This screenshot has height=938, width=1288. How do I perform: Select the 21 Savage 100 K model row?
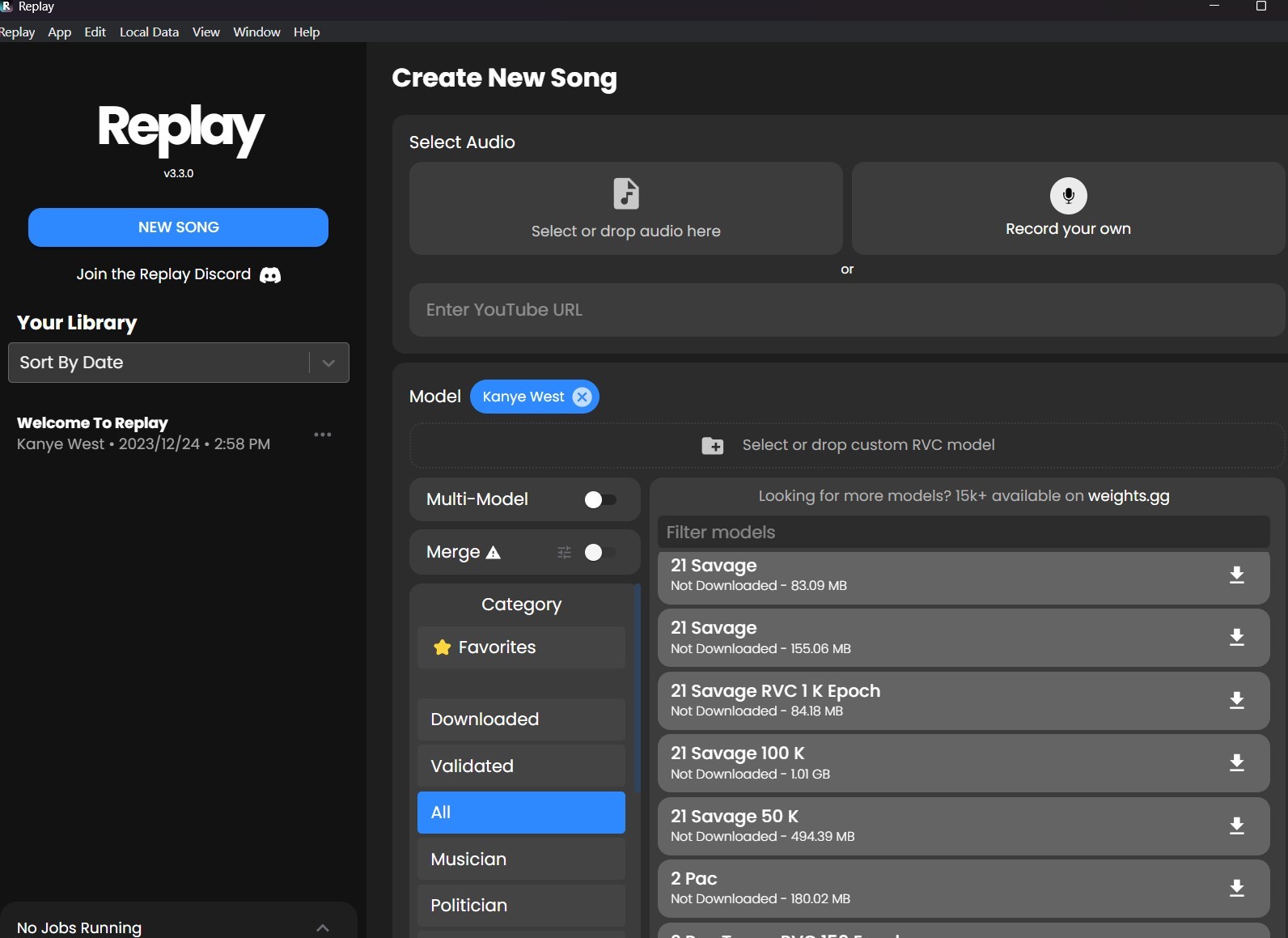tap(964, 763)
